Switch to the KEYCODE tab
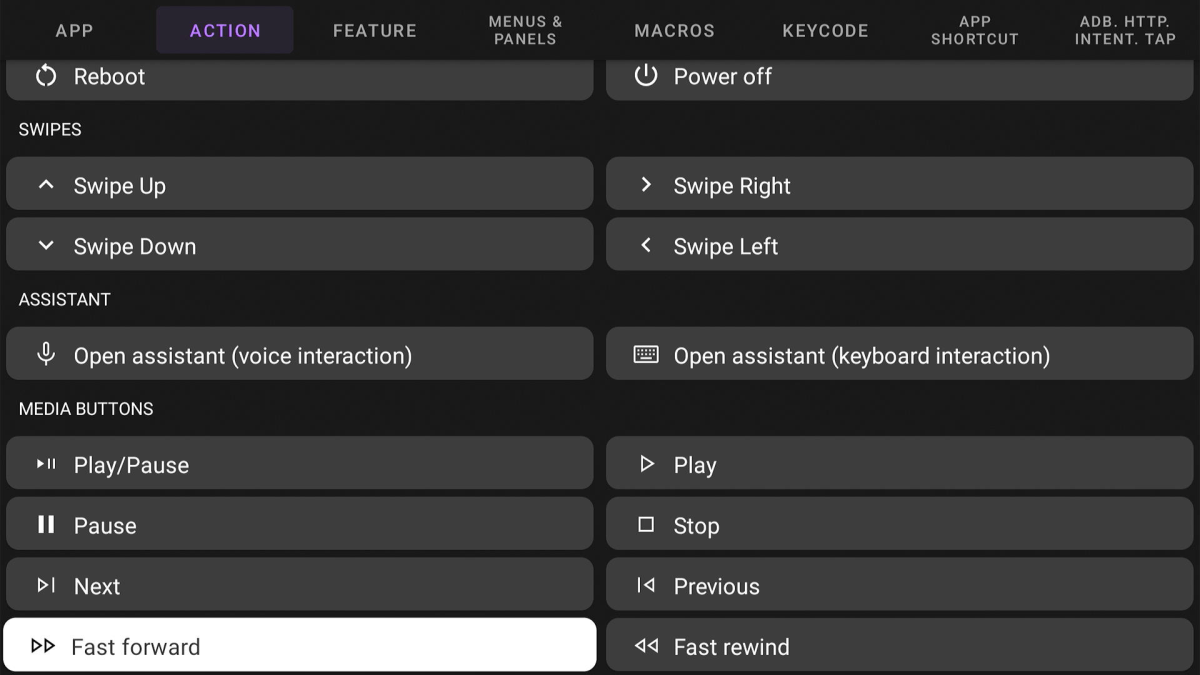The height and width of the screenshot is (675, 1200). click(x=825, y=30)
